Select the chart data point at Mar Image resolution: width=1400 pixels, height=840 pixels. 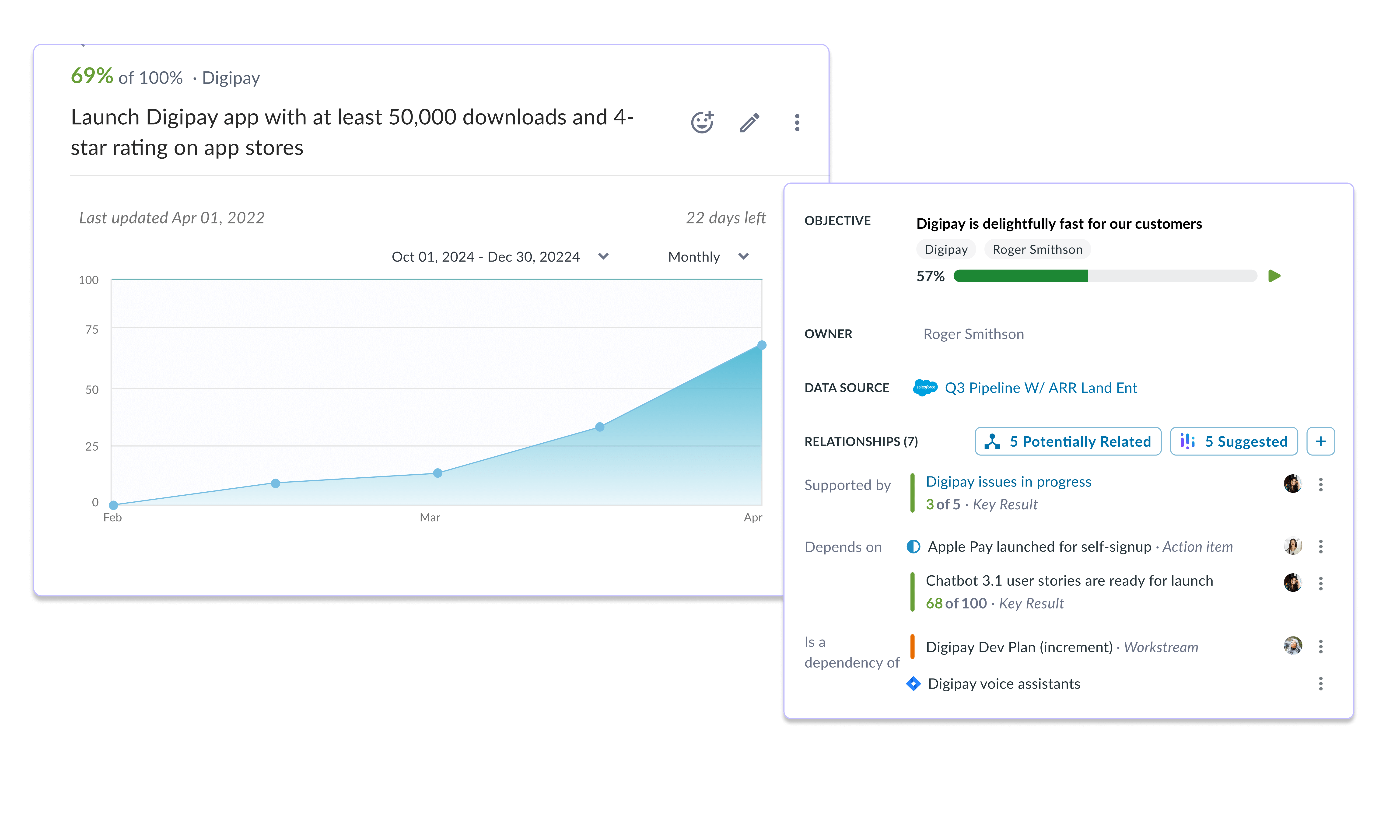click(437, 473)
